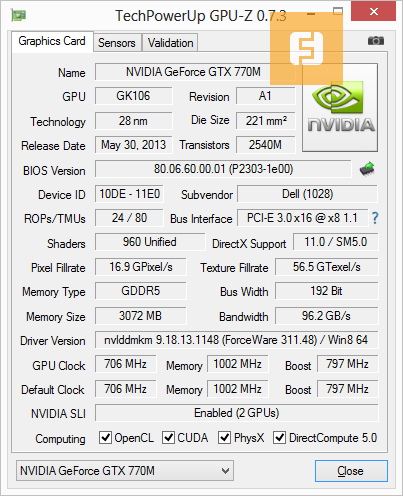Click the "Driver Version" label

pyautogui.click(x=53, y=341)
